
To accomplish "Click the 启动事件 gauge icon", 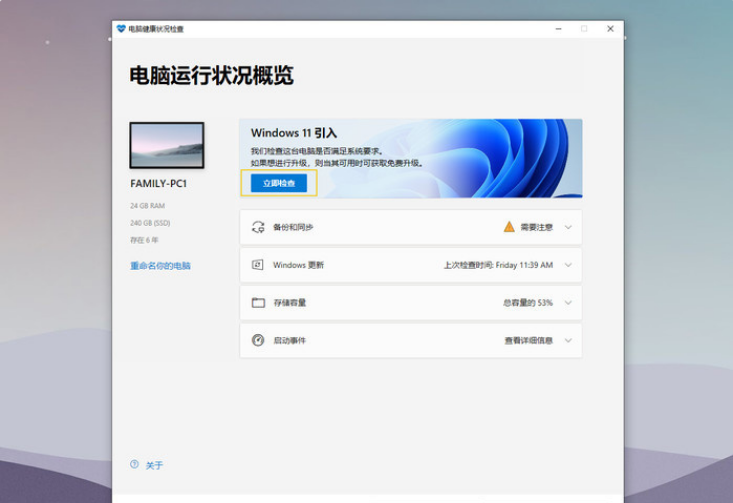I will coord(258,340).
